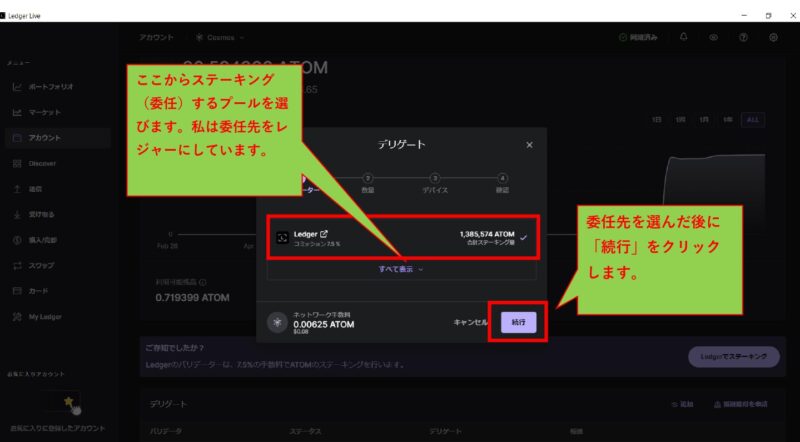Open the notifications bell in the top bar
The image size is (800, 442).
(684, 37)
